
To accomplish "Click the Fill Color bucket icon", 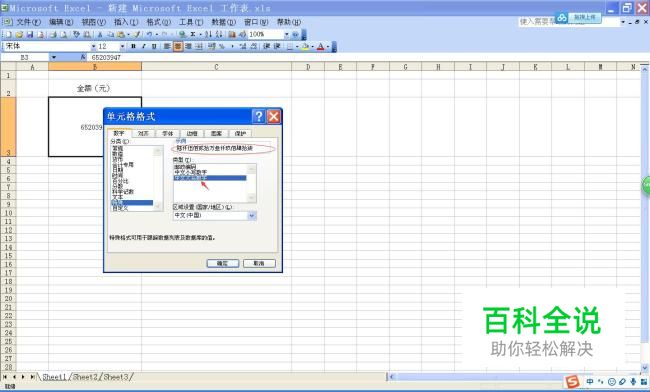I will 305,46.
